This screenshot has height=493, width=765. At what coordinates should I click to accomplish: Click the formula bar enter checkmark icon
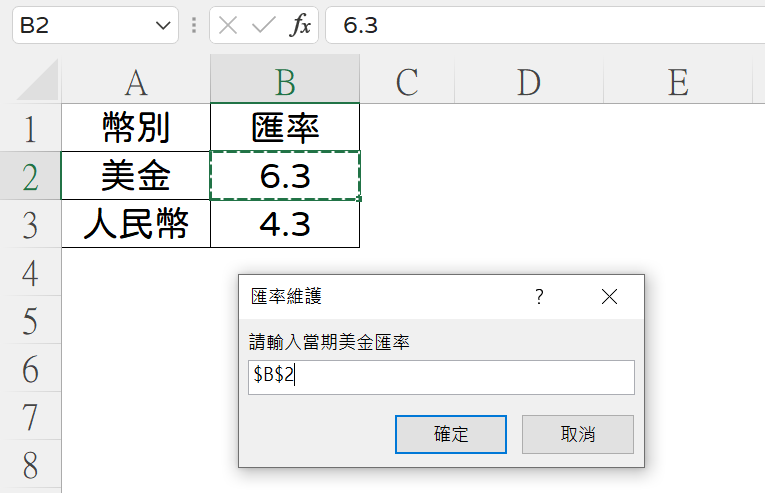[x=264, y=25]
